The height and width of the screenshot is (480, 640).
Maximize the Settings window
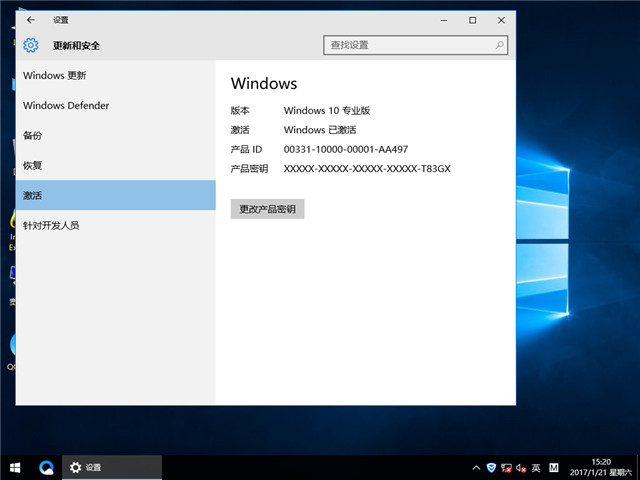(472, 20)
